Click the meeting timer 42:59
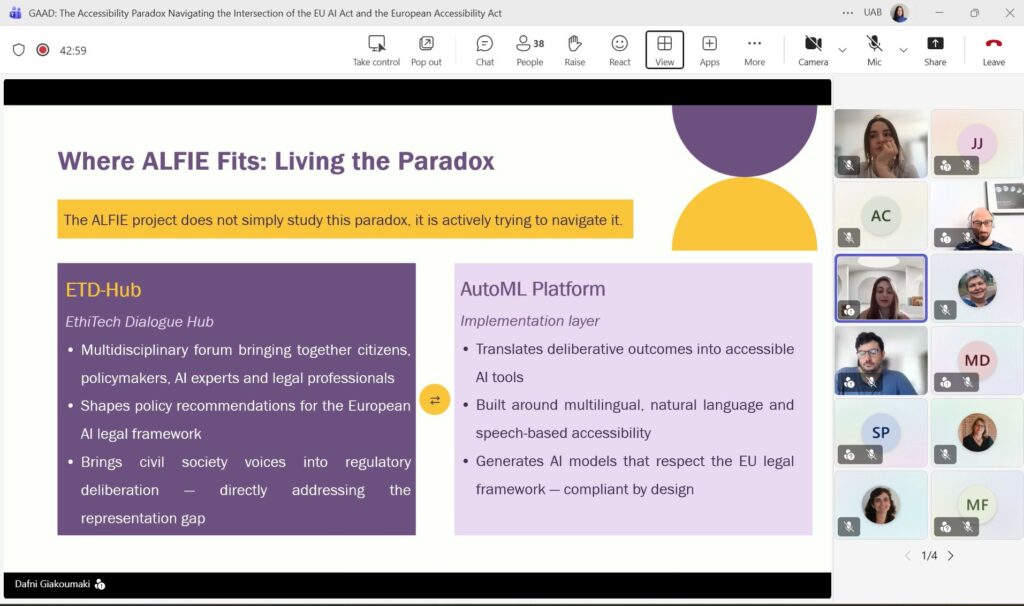This screenshot has height=606, width=1024. [x=73, y=50]
